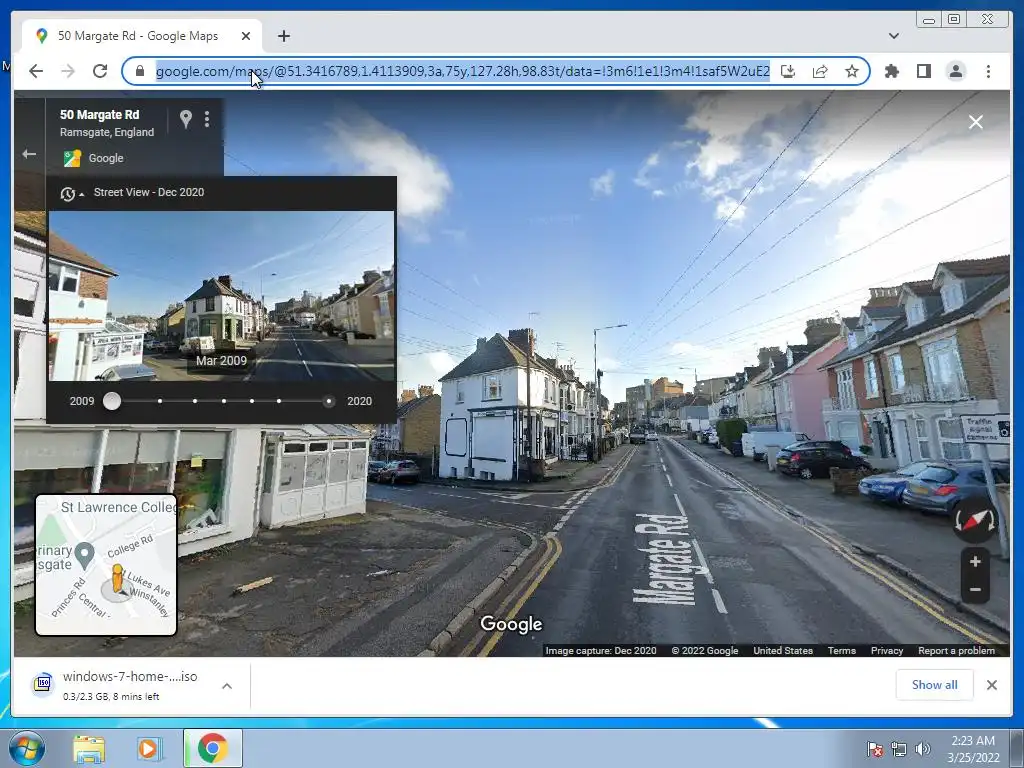Open Windows Explorer from taskbar

(89, 749)
